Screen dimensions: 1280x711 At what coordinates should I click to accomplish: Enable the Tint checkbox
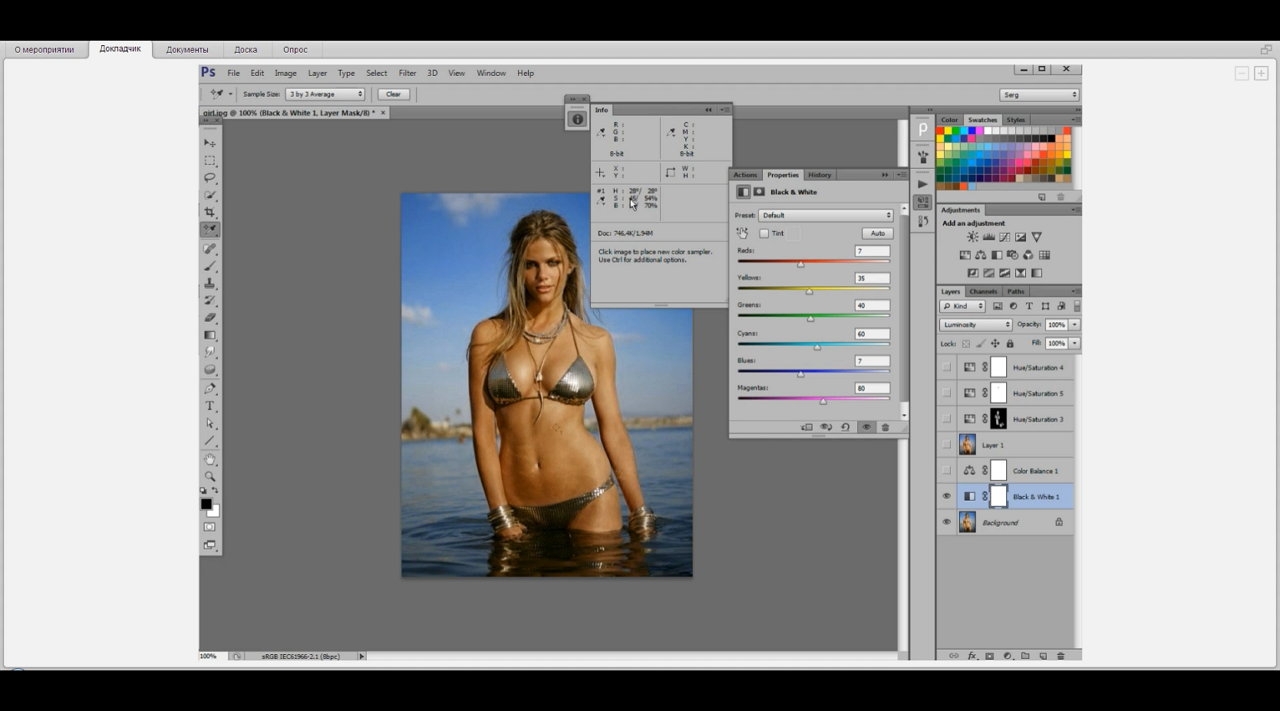[764, 233]
